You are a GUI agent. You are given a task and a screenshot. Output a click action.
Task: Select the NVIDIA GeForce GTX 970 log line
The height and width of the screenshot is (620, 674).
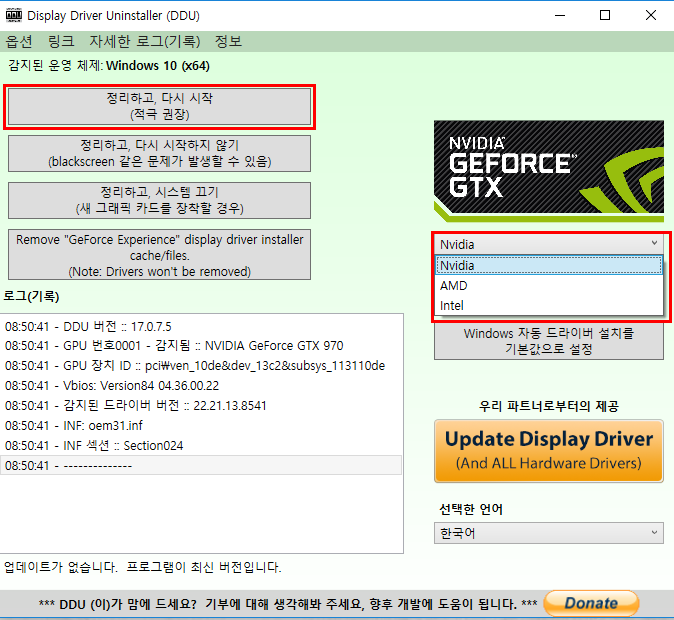pos(201,346)
